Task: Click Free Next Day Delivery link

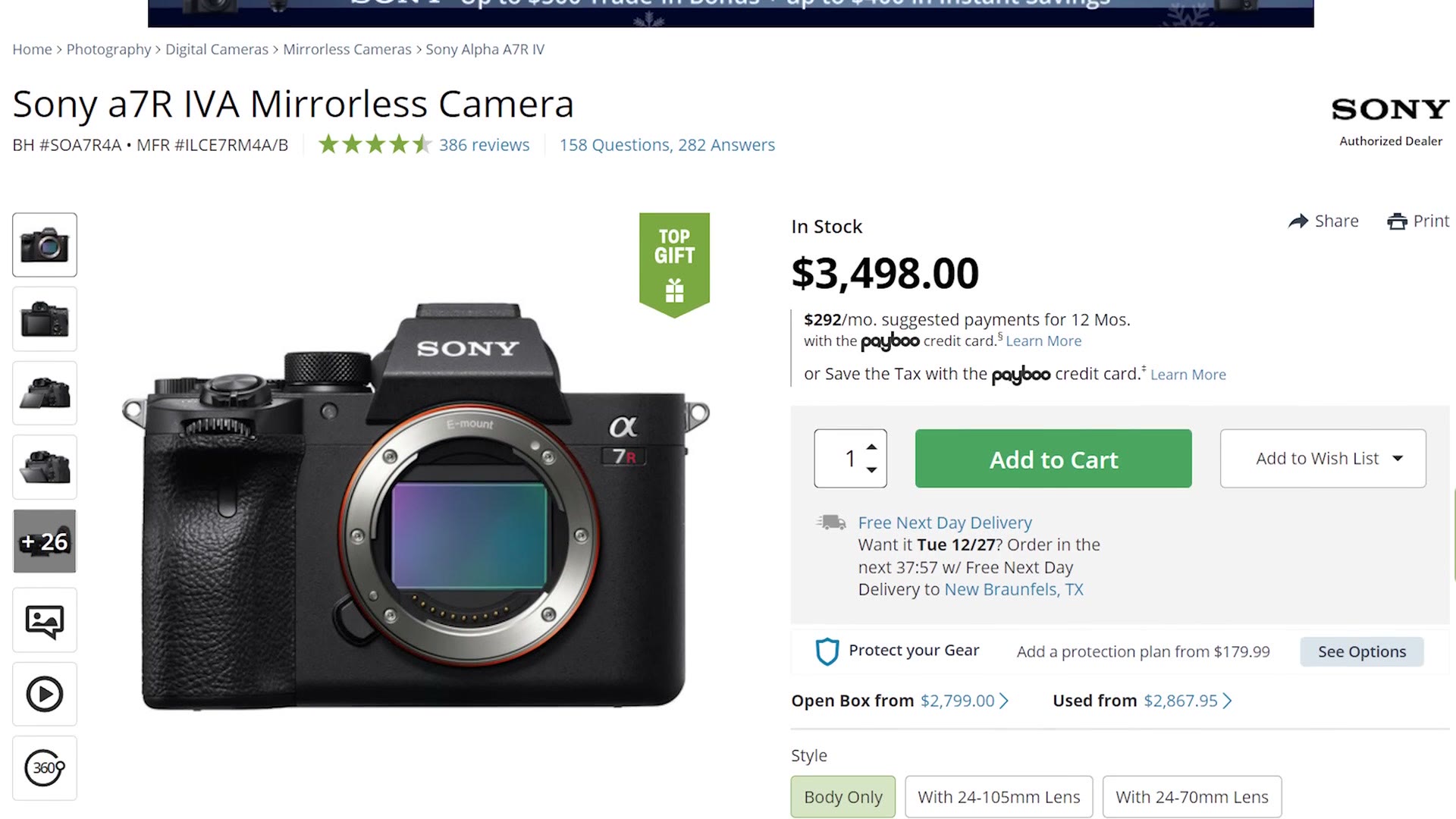Action: click(x=945, y=522)
